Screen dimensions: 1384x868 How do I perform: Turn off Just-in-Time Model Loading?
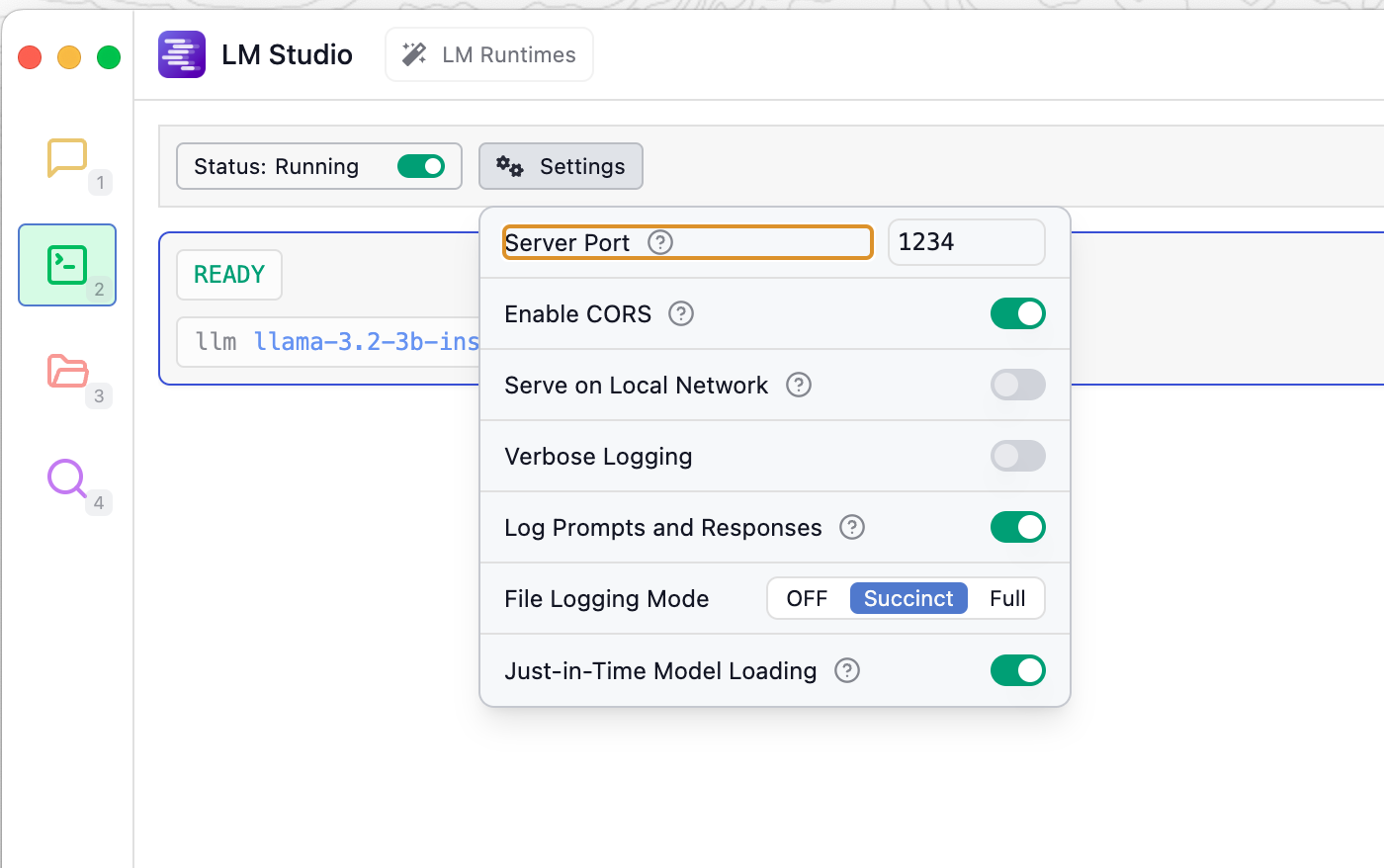point(1017,670)
